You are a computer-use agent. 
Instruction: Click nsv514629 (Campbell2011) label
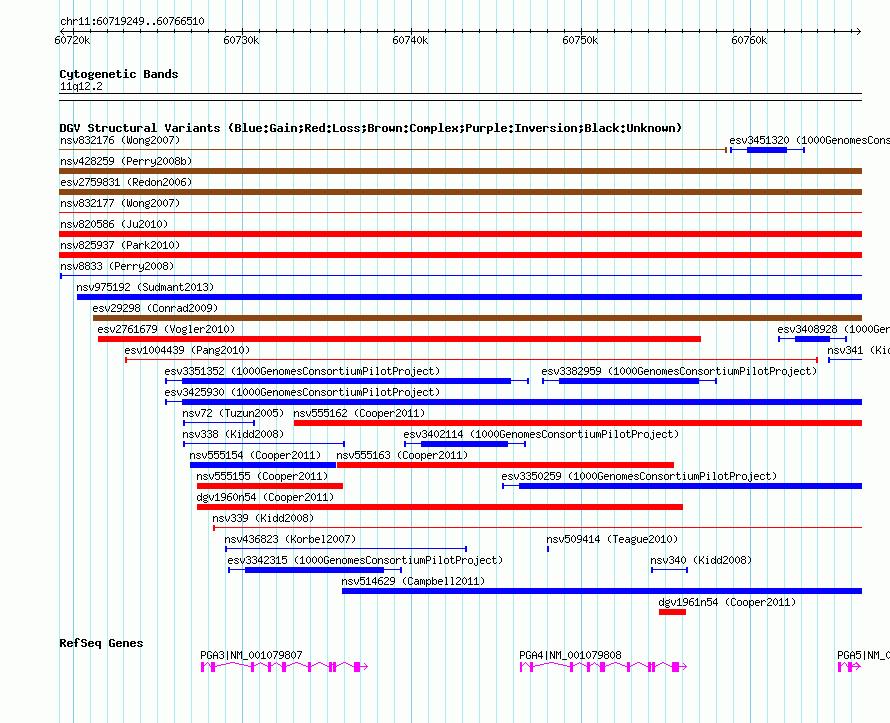click(413, 581)
